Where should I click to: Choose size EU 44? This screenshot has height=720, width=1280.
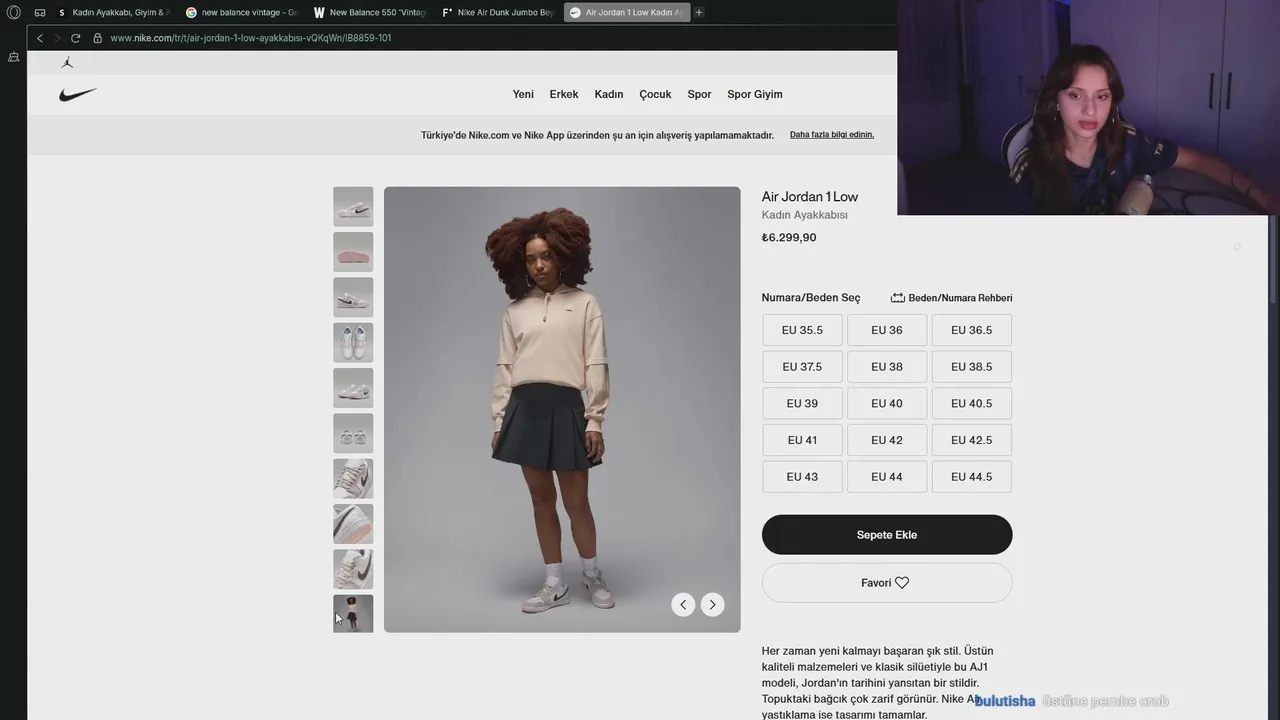point(887,477)
